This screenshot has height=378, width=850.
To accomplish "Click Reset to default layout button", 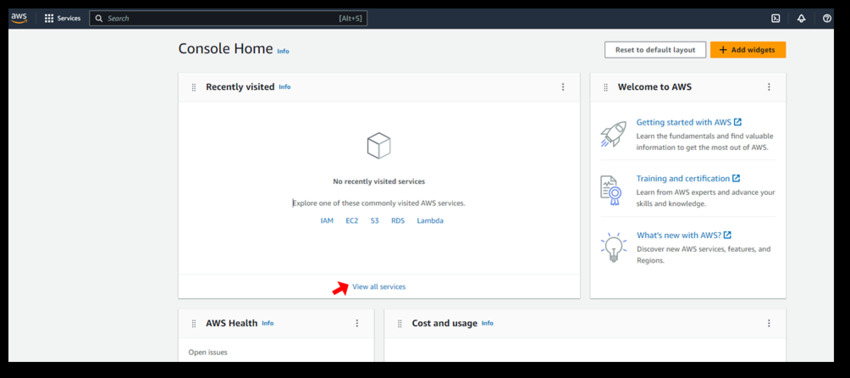I will pyautogui.click(x=655, y=50).
